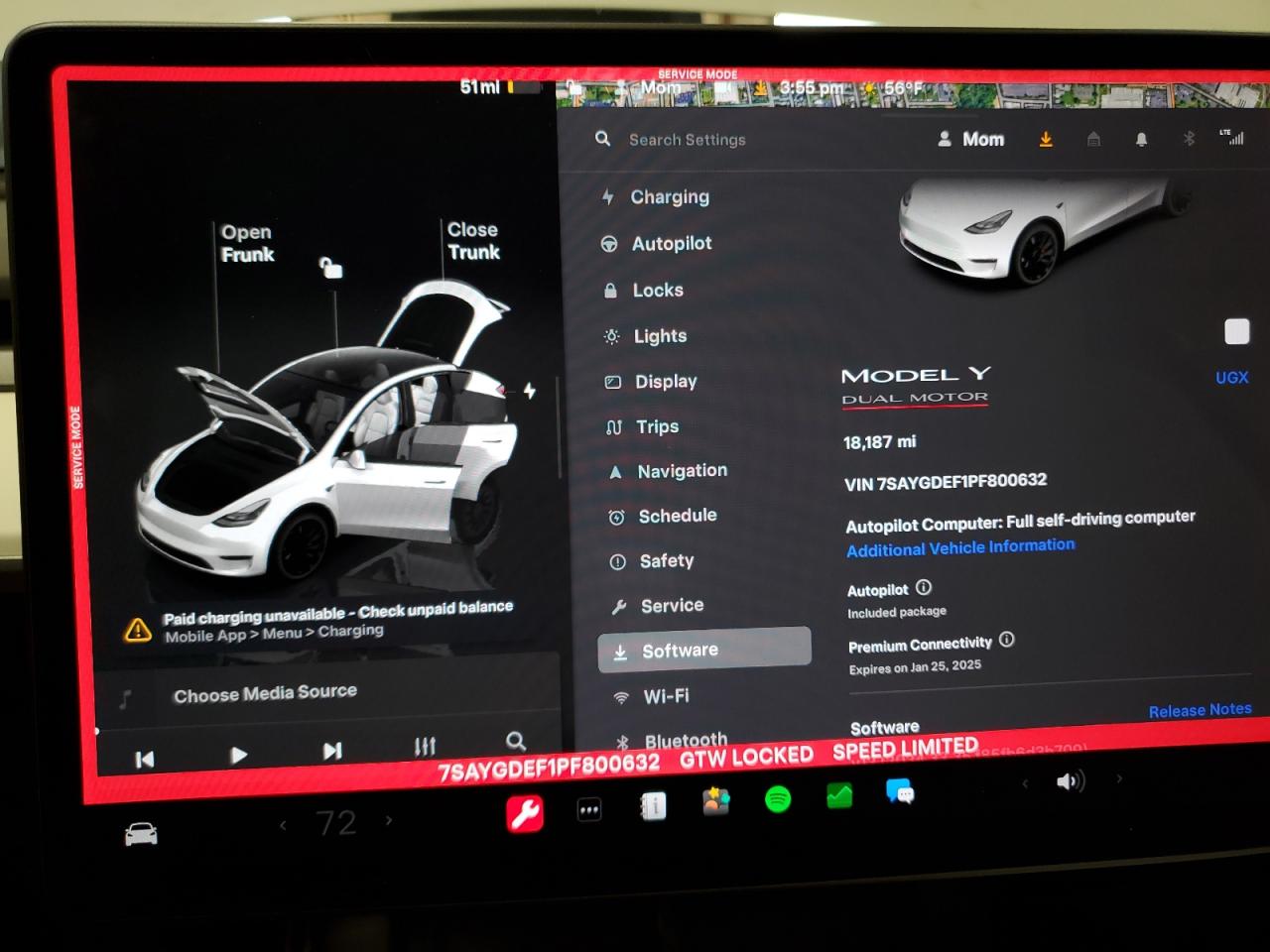Tap the SPEED LIMITED status text
The height and width of the screenshot is (952, 1270).
coord(905,749)
